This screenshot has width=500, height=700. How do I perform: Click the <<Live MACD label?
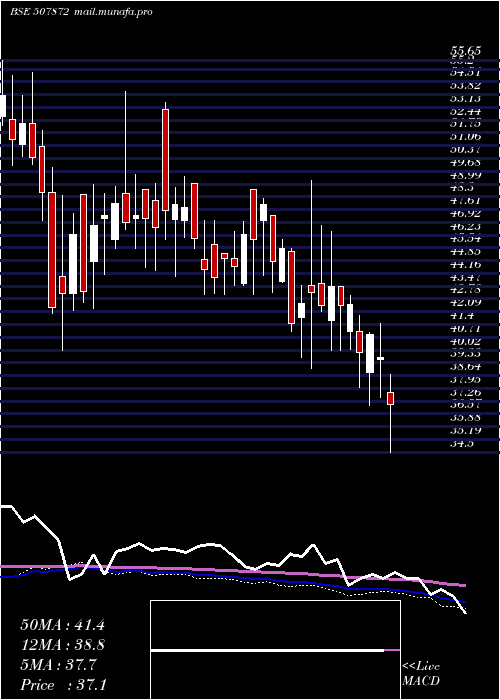[x=421, y=674]
